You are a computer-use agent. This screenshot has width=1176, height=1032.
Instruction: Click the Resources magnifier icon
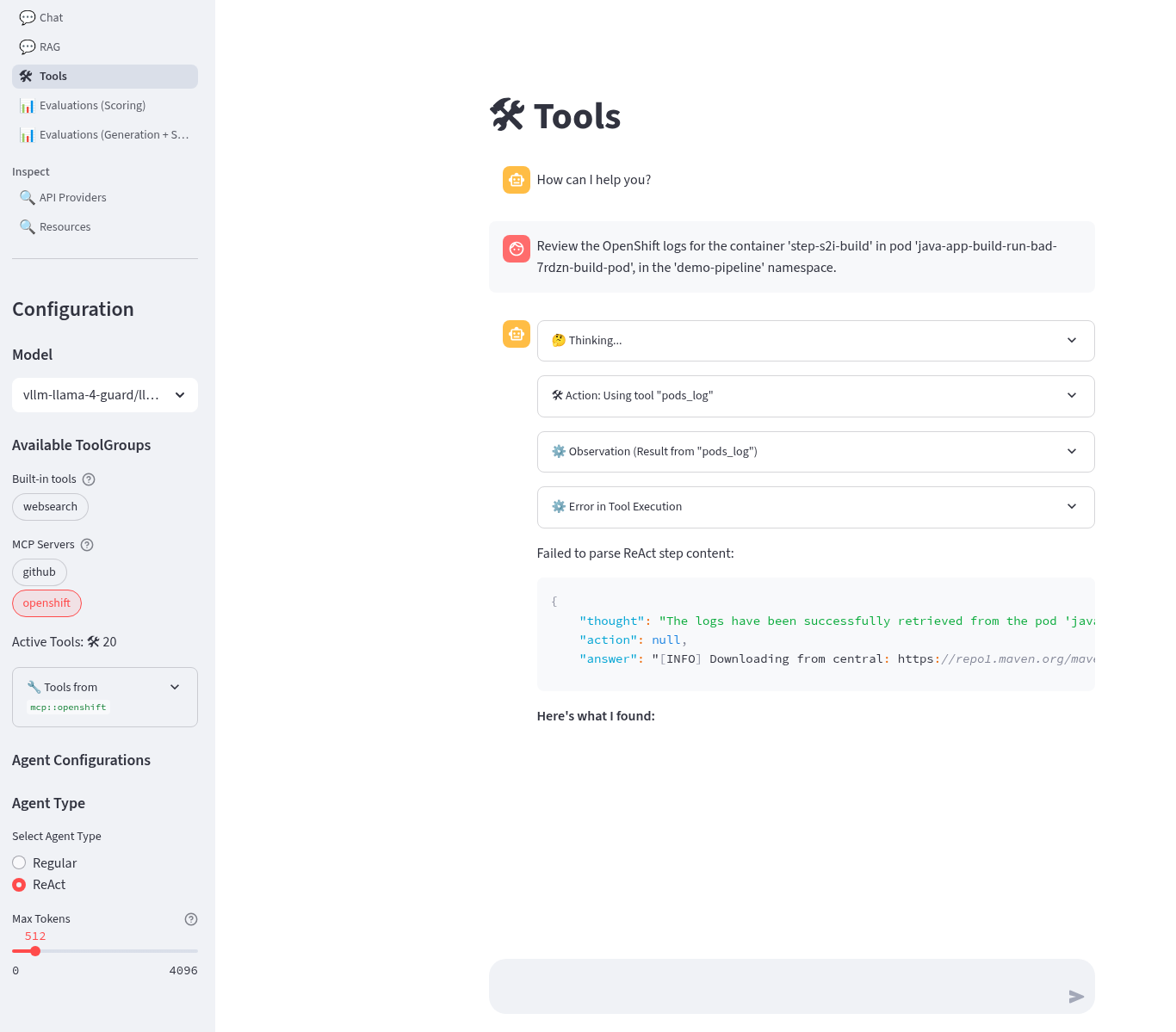coord(28,226)
